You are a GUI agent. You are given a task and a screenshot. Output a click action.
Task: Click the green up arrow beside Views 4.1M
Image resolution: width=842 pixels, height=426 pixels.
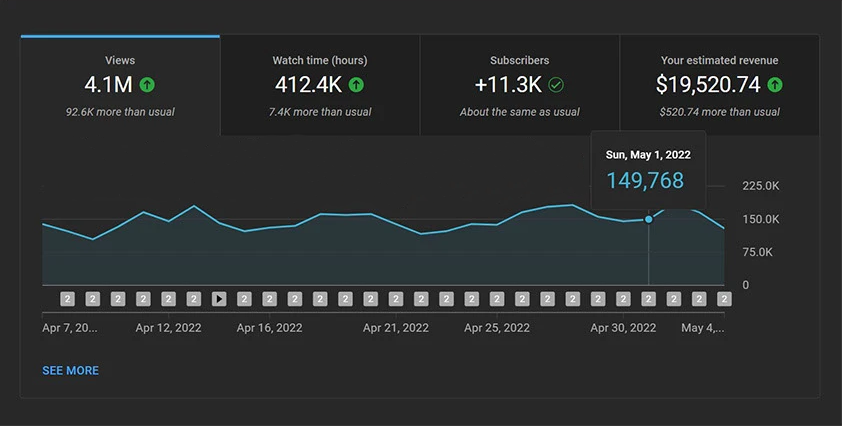coord(147,85)
